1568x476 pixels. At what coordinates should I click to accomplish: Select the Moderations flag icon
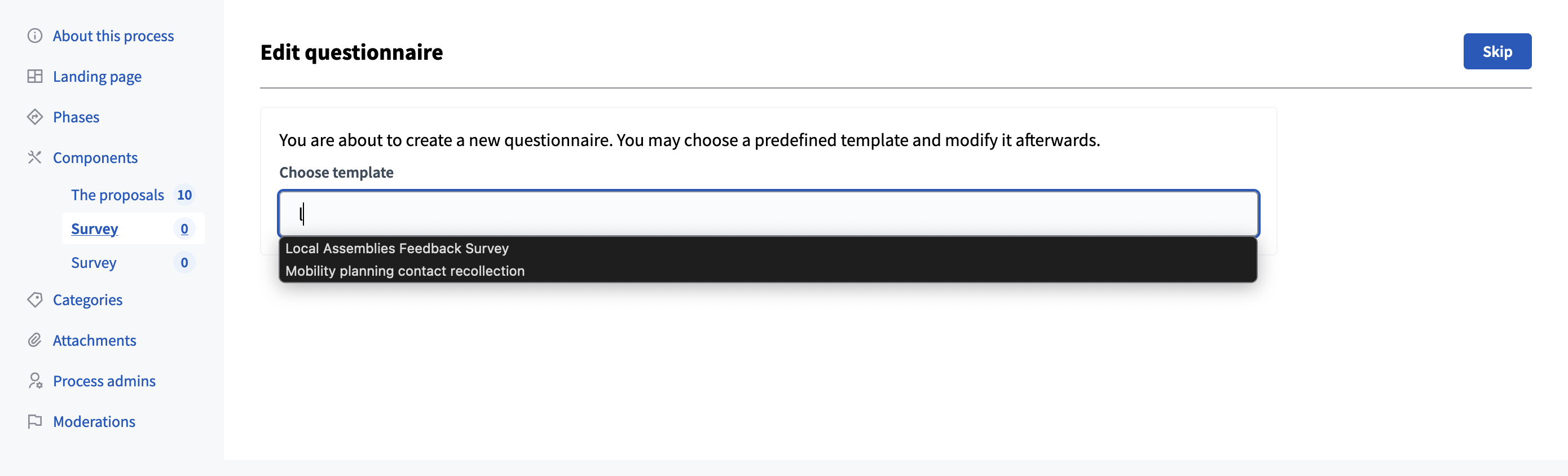click(x=35, y=421)
